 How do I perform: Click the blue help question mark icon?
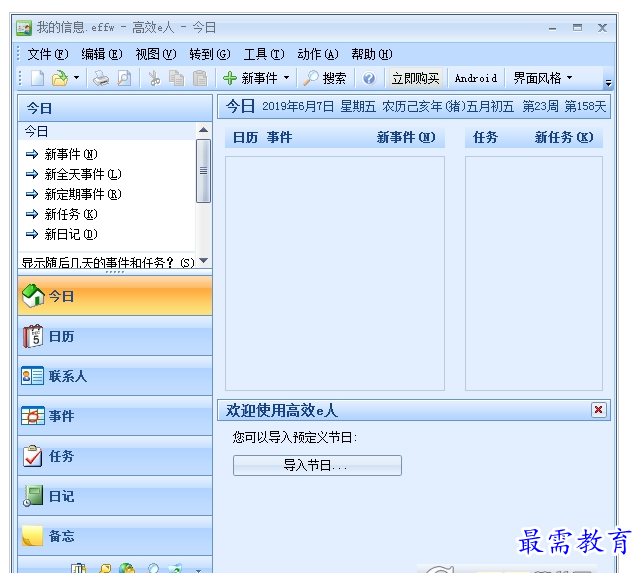coord(369,78)
